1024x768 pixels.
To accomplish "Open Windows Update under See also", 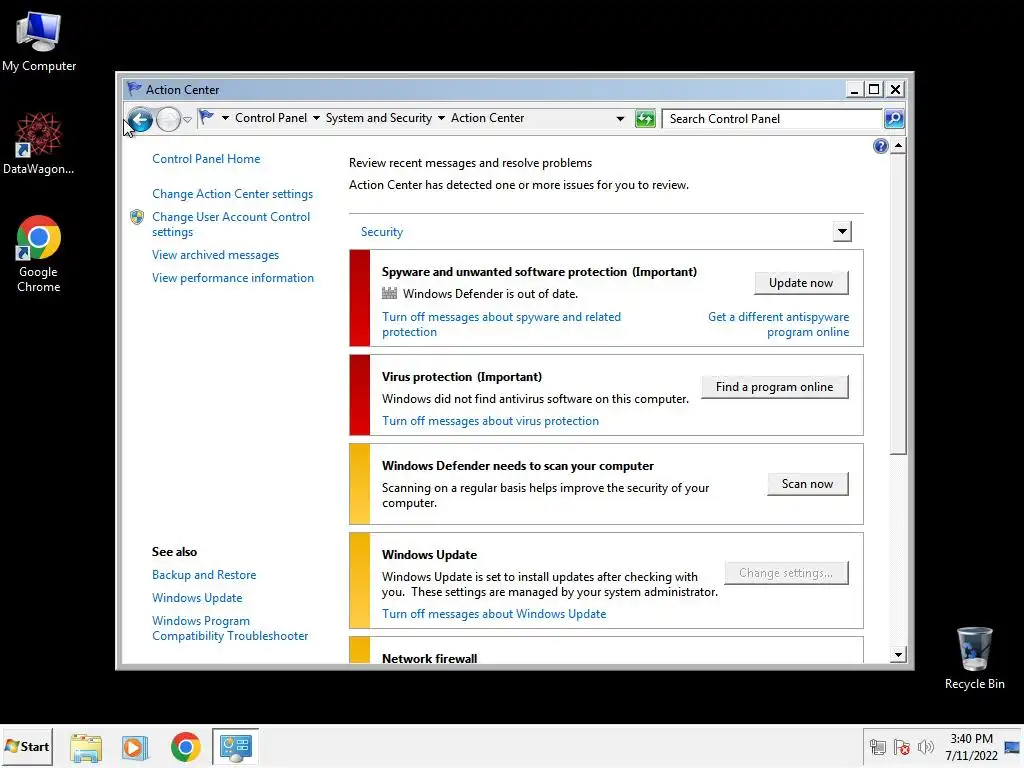I will coord(197,598).
